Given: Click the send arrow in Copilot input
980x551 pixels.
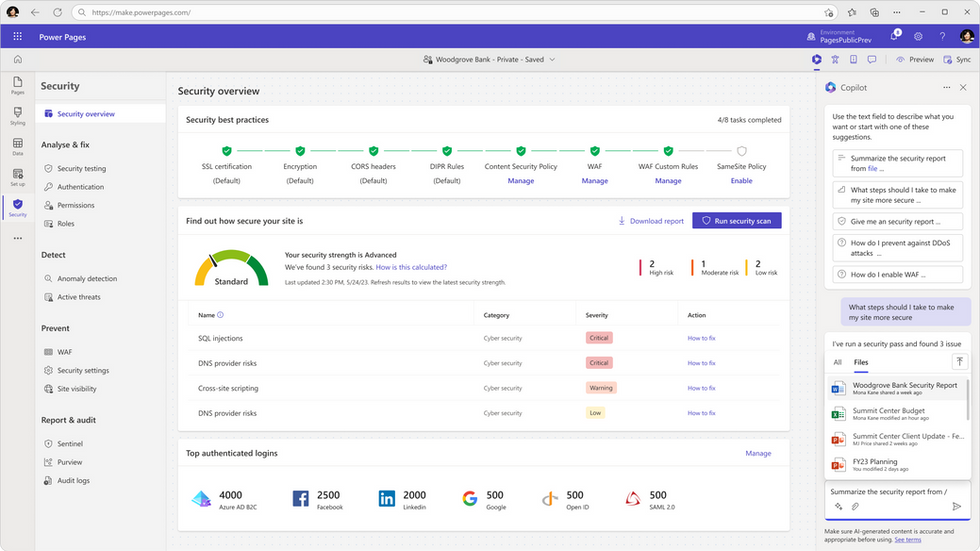Looking at the screenshot, I should tap(956, 507).
